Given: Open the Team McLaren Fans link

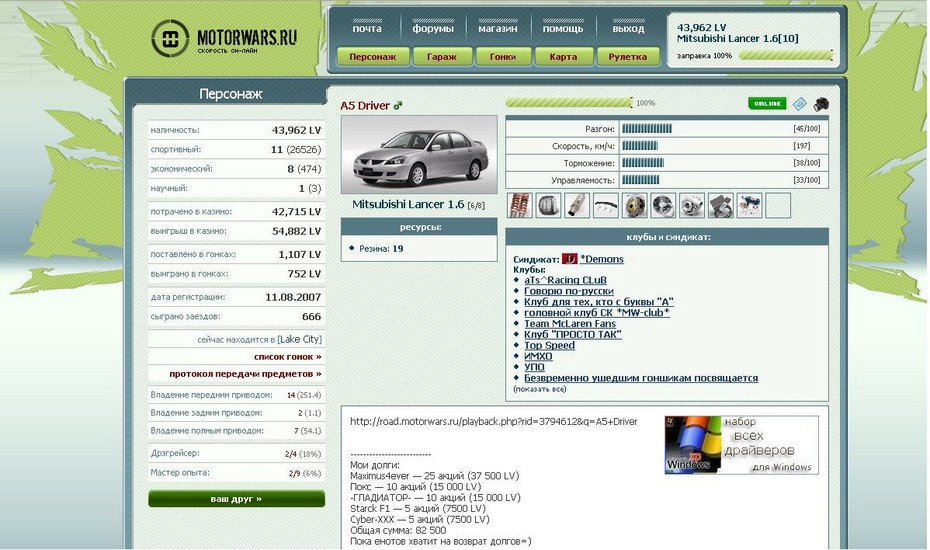Looking at the screenshot, I should [x=569, y=323].
